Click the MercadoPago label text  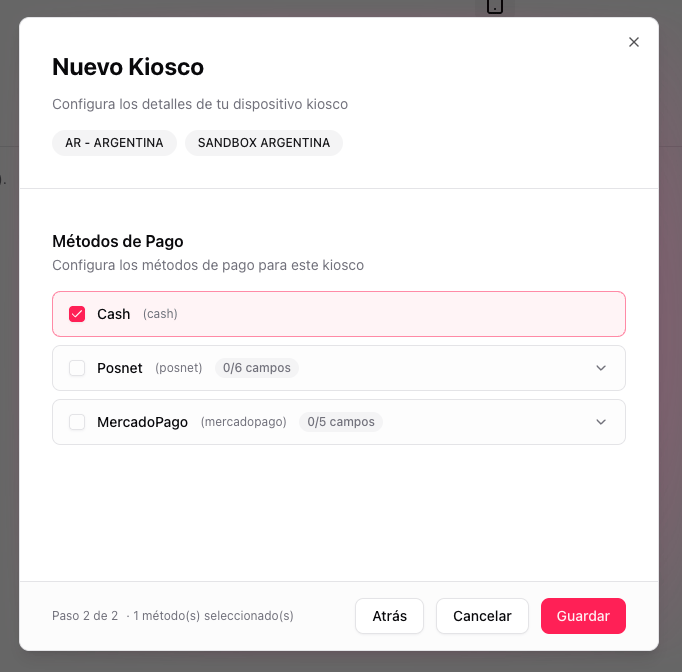(x=142, y=422)
